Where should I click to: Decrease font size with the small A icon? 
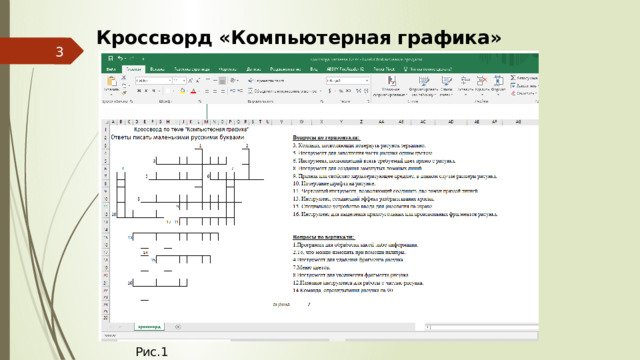pyautogui.click(x=198, y=81)
